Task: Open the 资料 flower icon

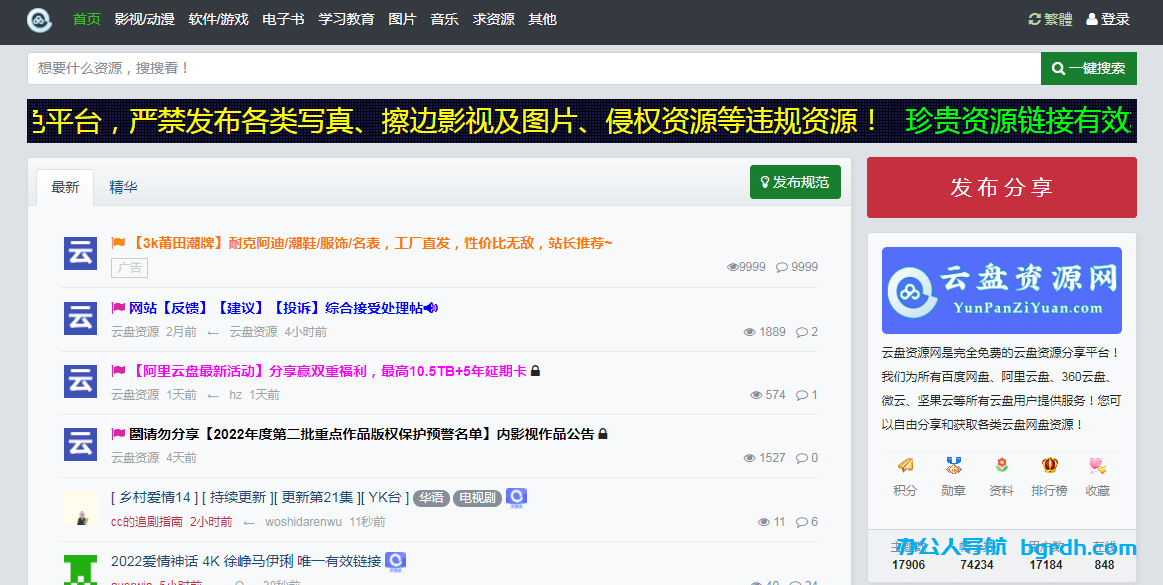Action: [x=1001, y=466]
